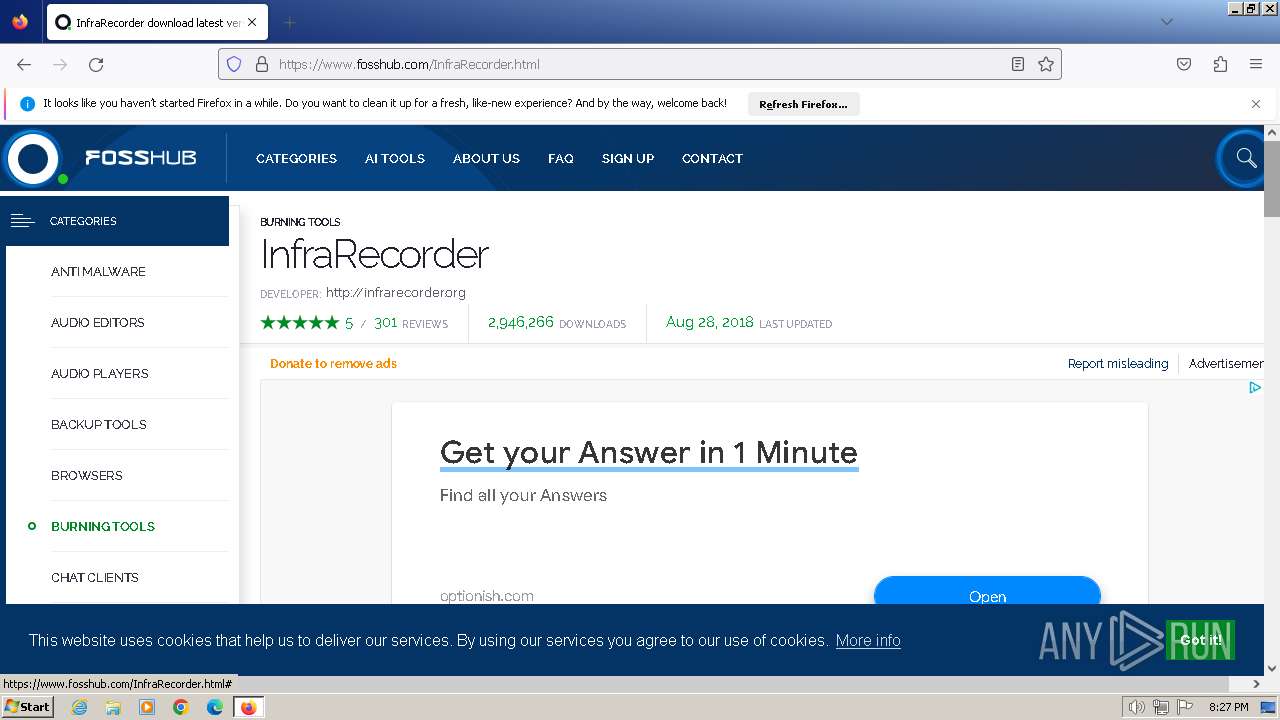Image resolution: width=1280 pixels, height=720 pixels.
Task: Click the Aug 28, 2018 last updated date
Action: (710, 322)
